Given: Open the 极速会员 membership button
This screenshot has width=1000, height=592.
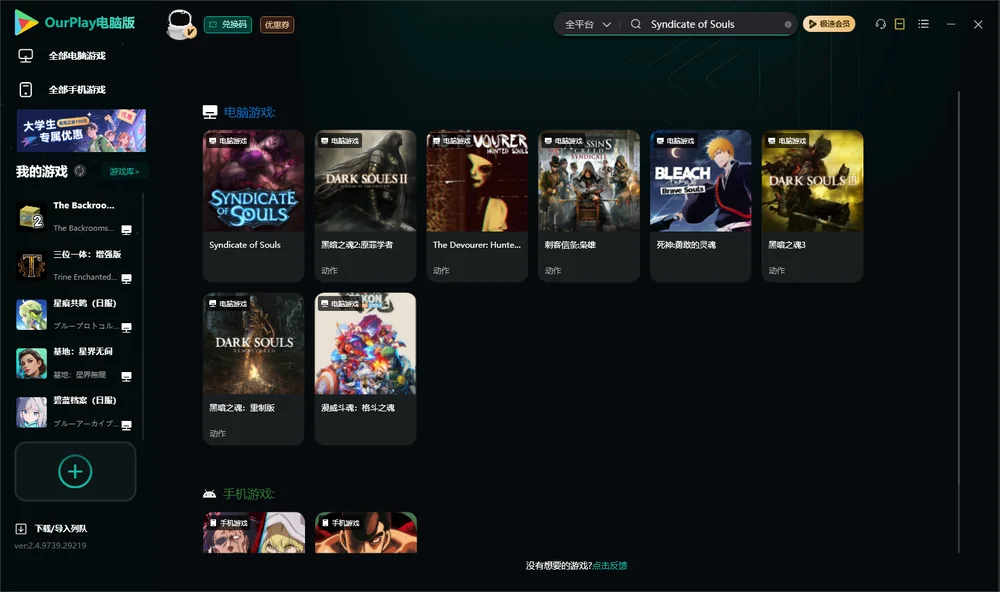Looking at the screenshot, I should click(x=829, y=24).
